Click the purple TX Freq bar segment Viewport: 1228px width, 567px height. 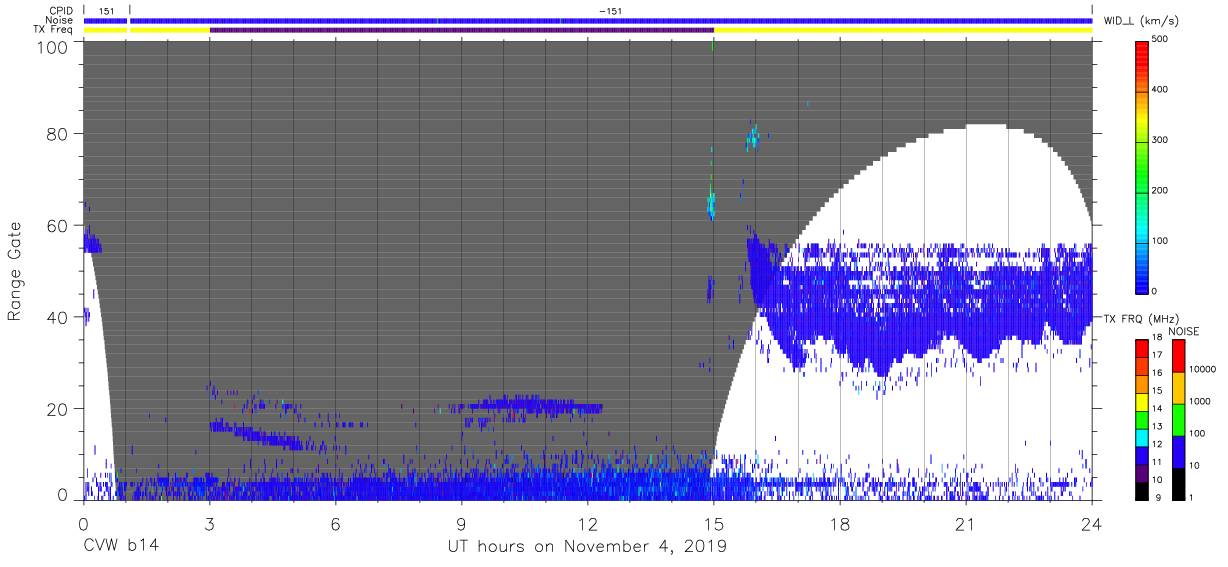(x=461, y=30)
